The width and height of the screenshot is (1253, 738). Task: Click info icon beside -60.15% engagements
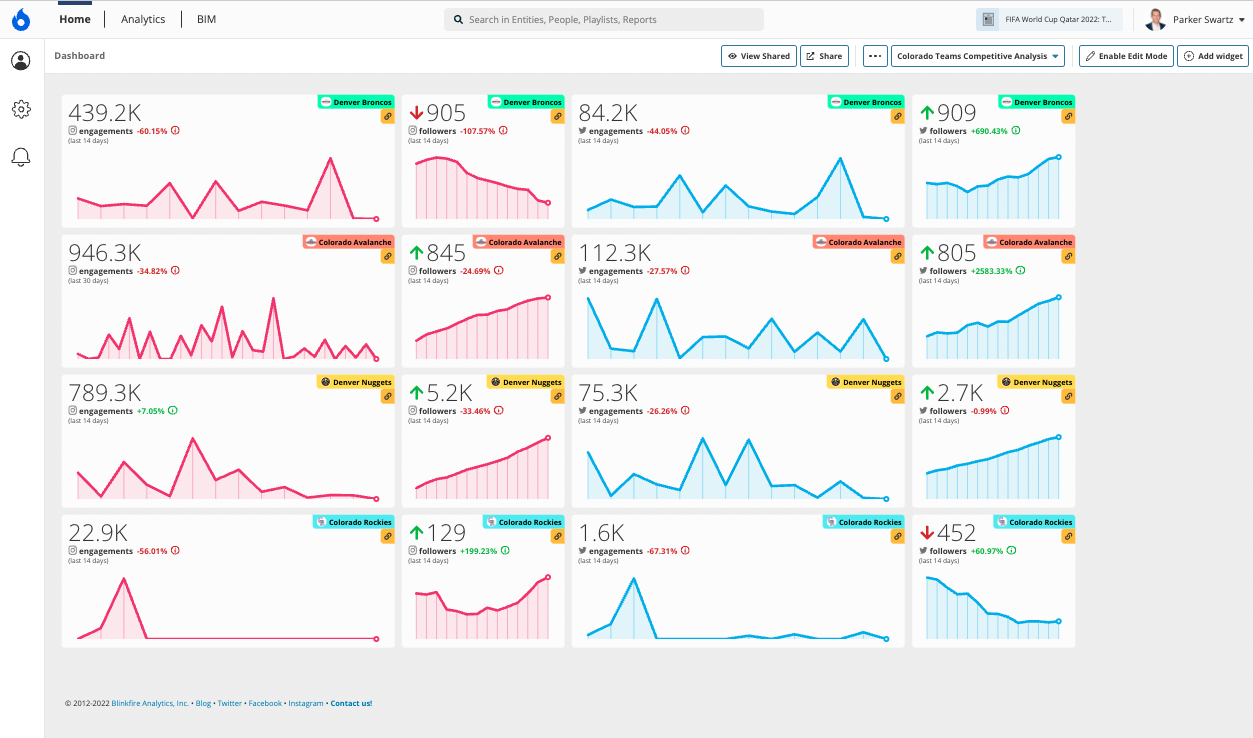[x=176, y=131]
